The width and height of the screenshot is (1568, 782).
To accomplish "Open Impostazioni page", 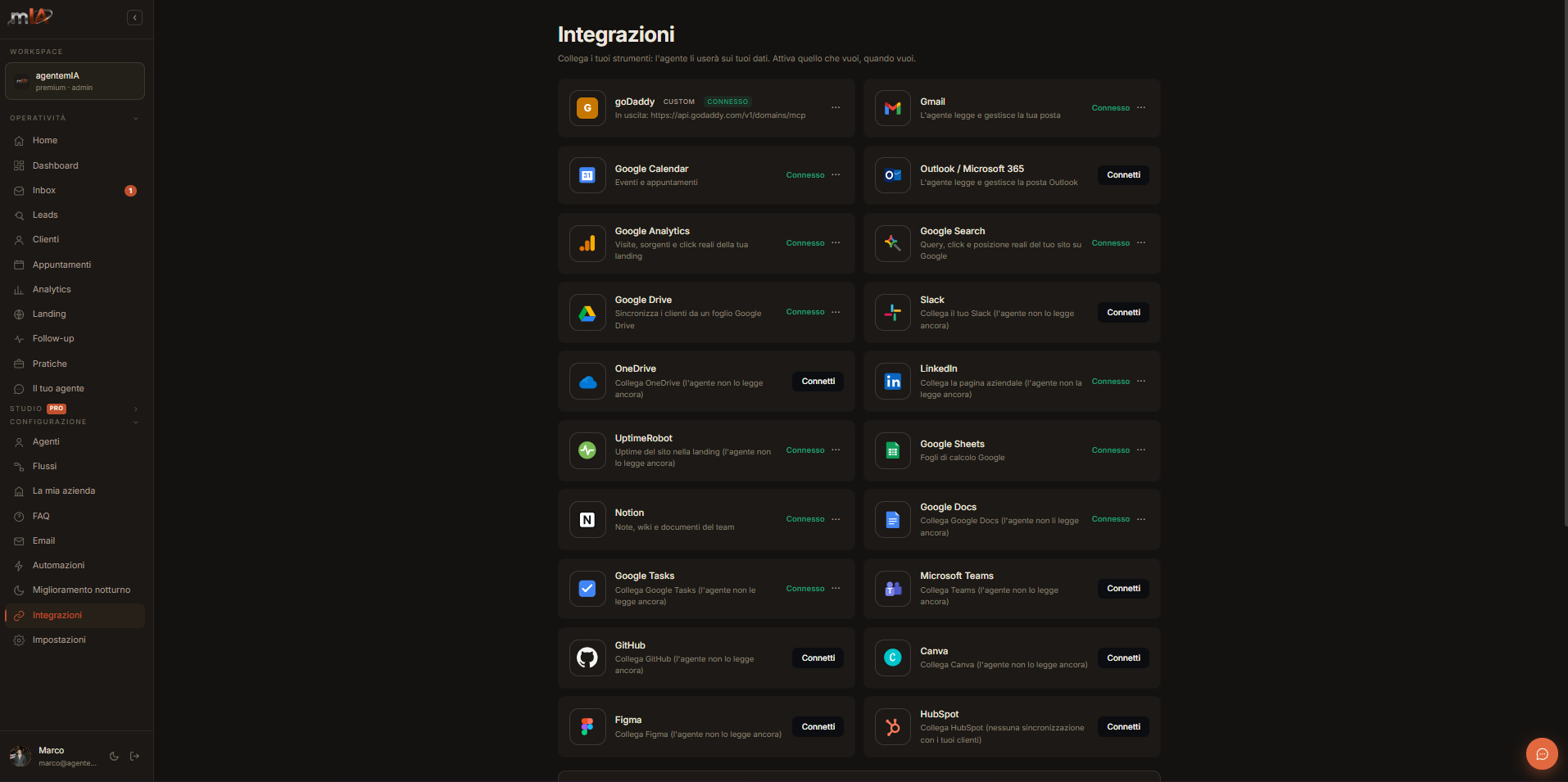I will point(75,640).
